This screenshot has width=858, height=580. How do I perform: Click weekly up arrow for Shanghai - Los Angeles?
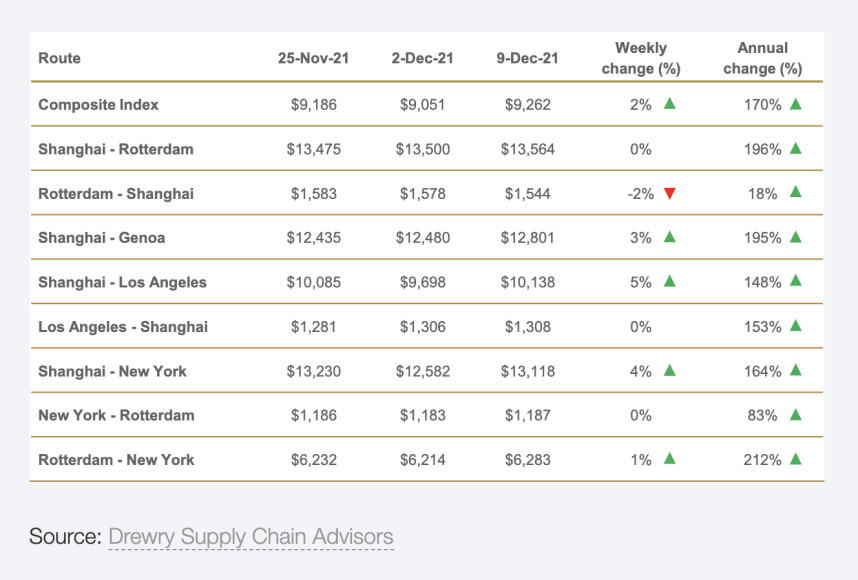670,281
